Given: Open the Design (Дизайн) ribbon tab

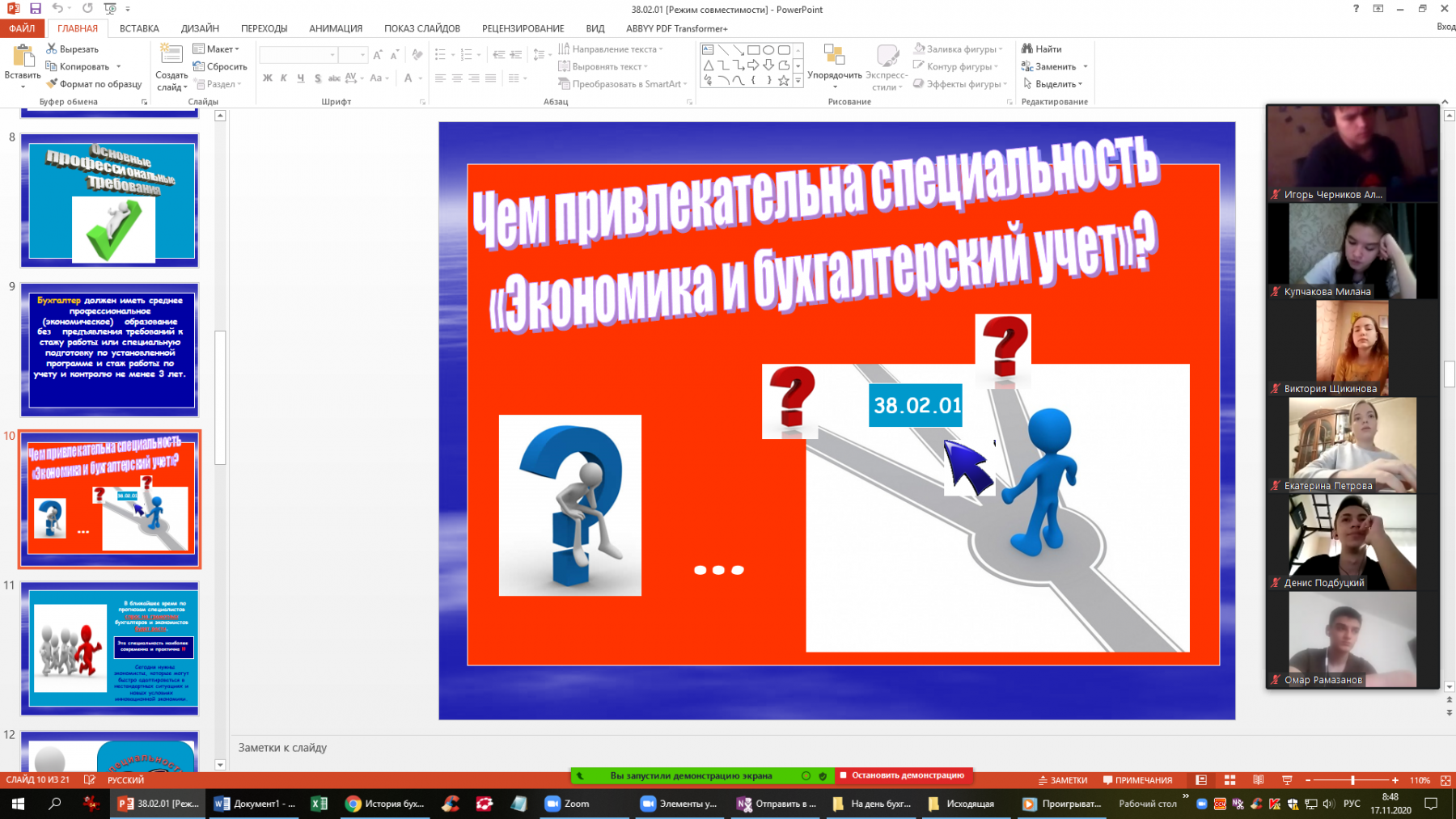Looking at the screenshot, I should (200, 28).
